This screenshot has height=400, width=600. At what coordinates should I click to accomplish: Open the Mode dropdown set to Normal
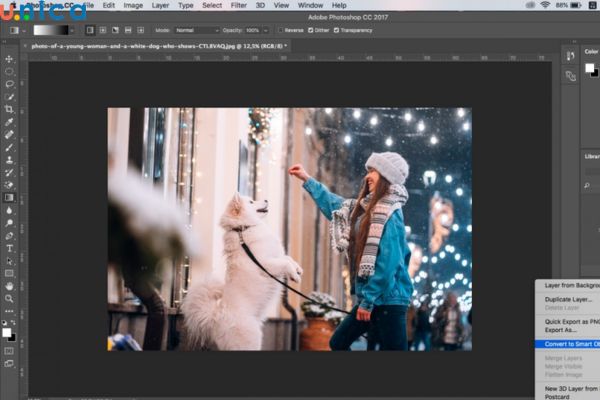[197, 30]
